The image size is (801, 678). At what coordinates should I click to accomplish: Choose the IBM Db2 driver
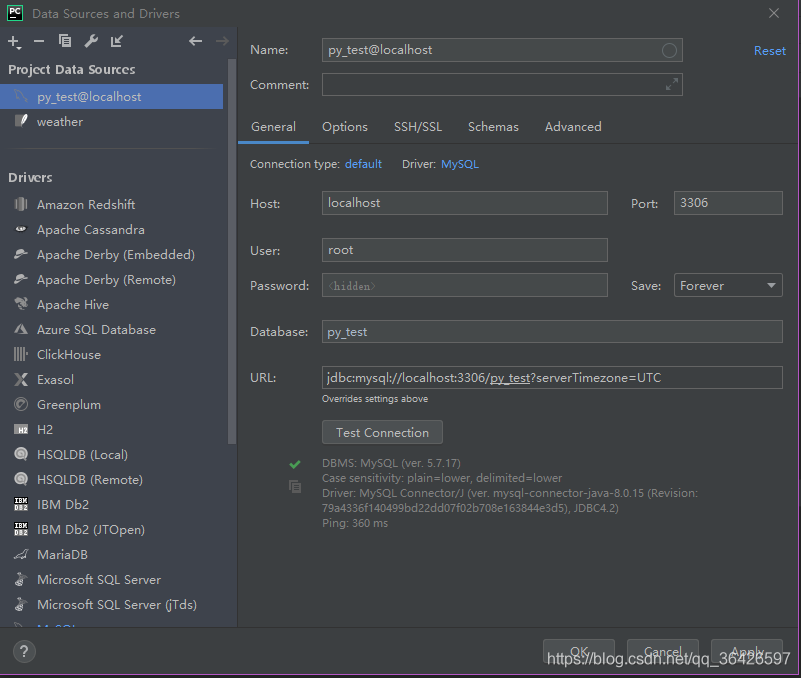point(111,504)
